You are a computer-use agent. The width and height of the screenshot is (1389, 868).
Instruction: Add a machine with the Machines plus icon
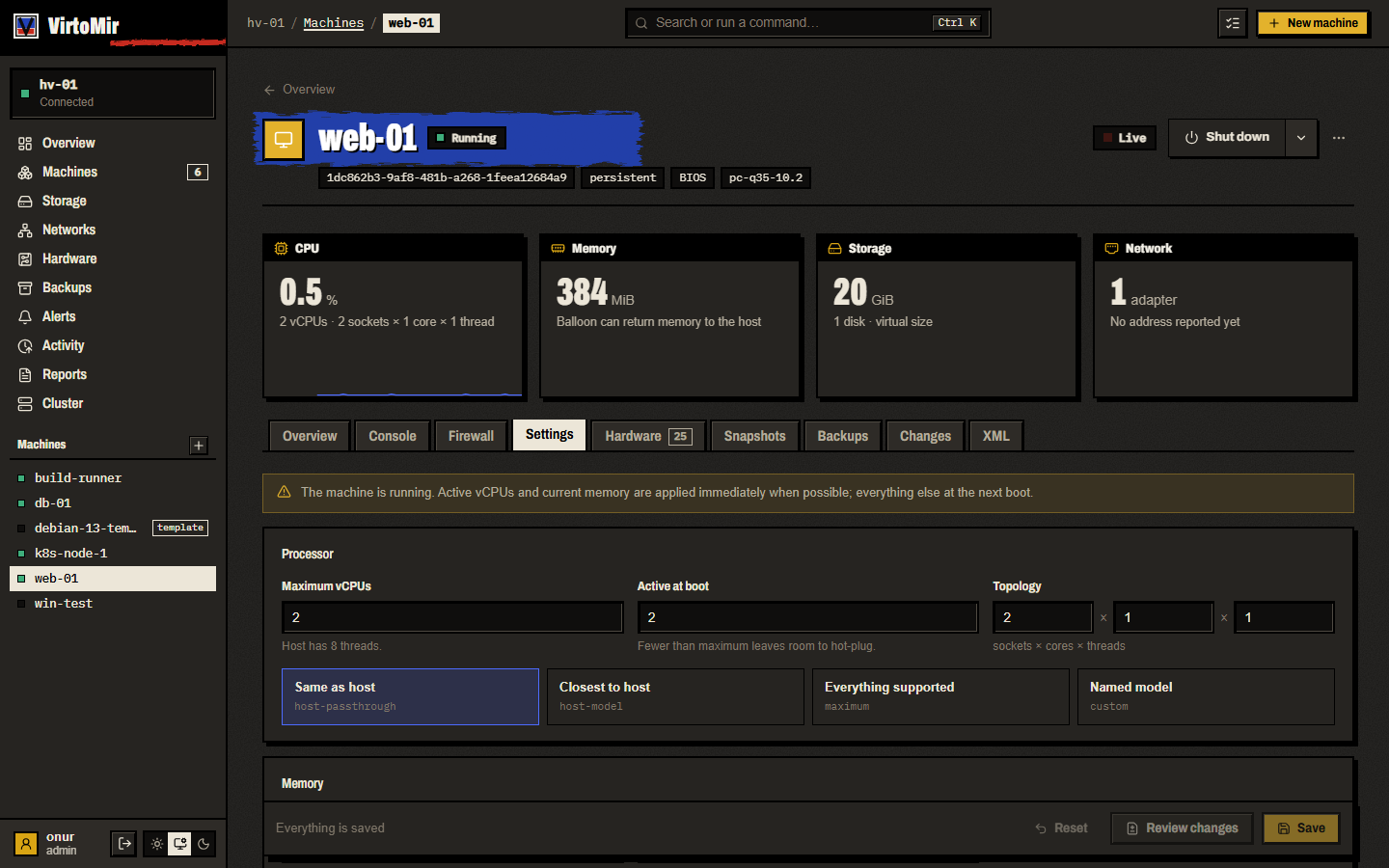click(x=199, y=446)
